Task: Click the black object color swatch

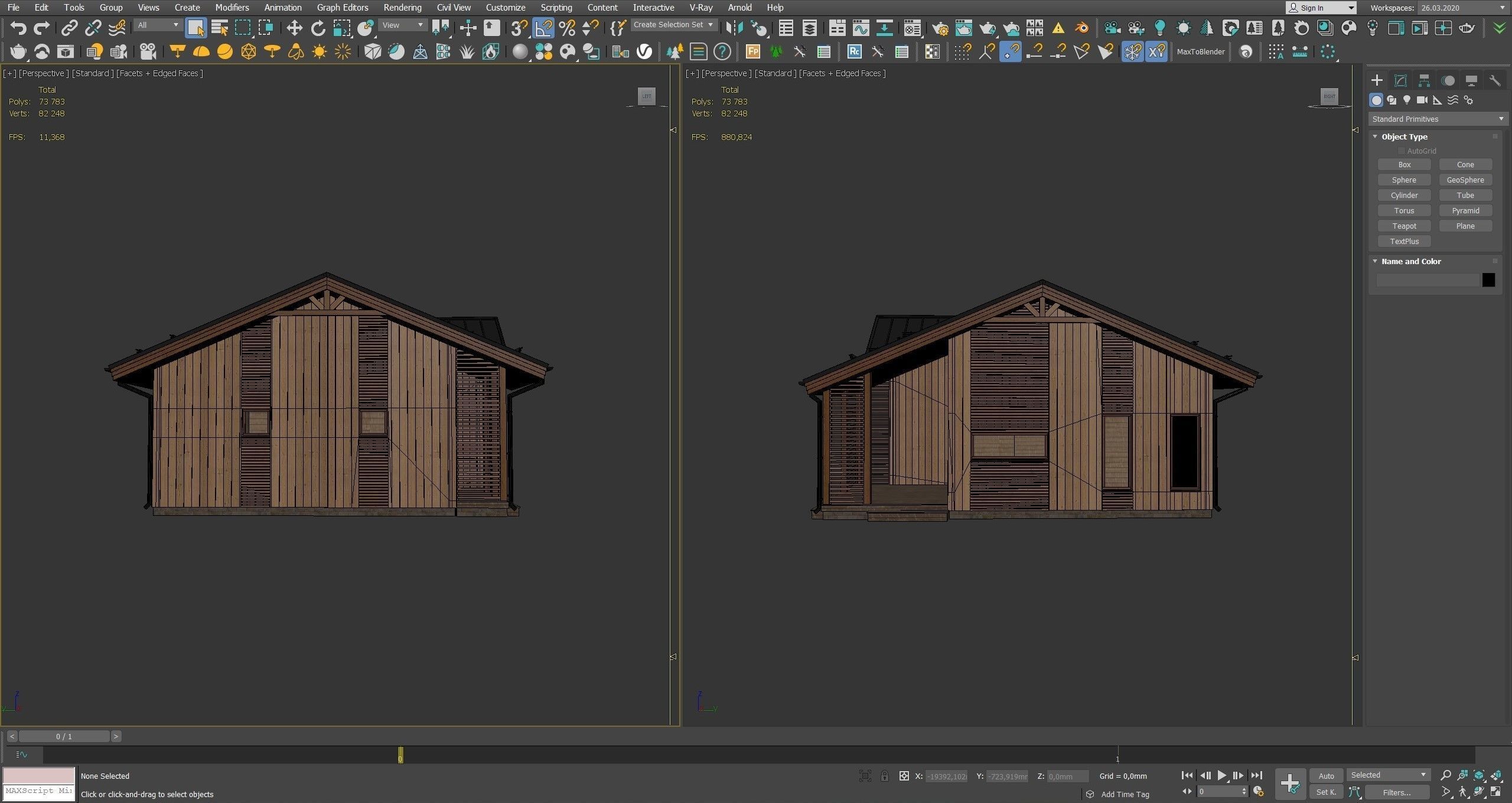Action: tap(1488, 280)
